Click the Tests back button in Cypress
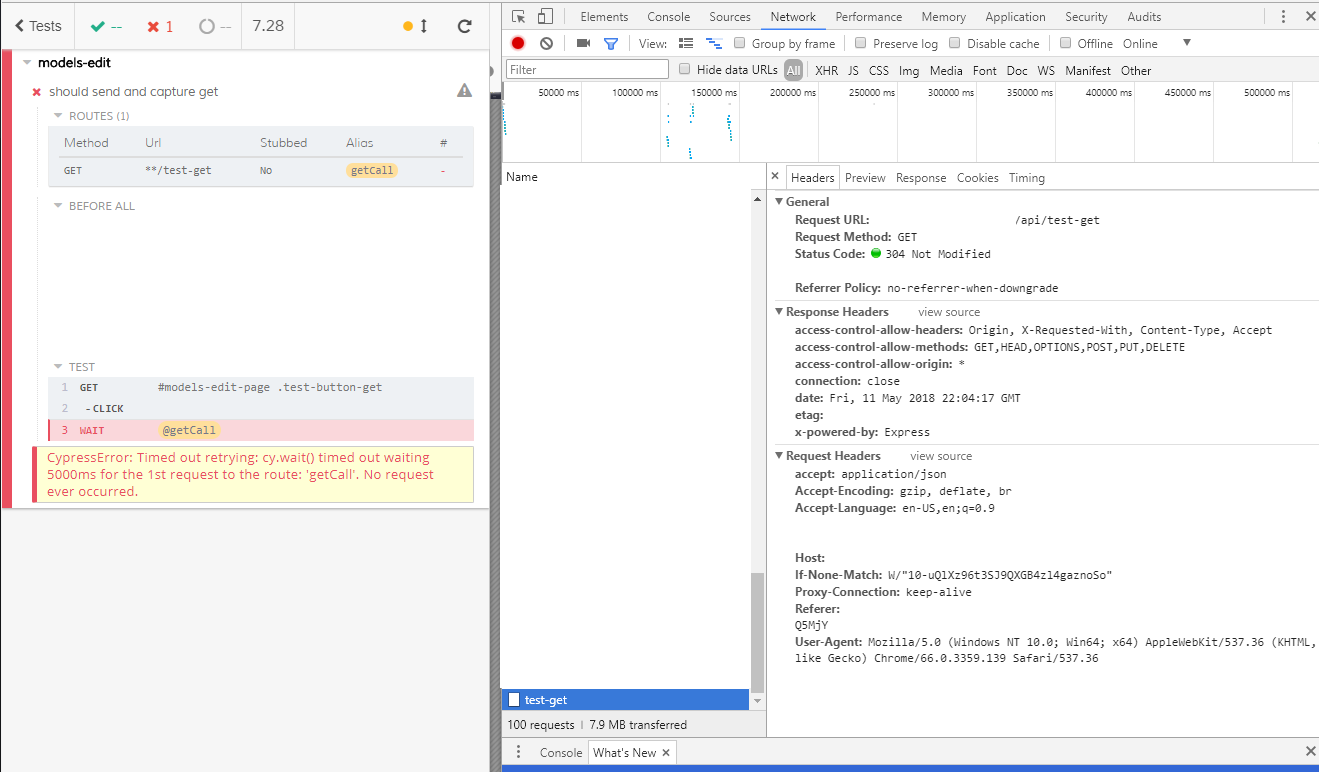 [x=37, y=25]
